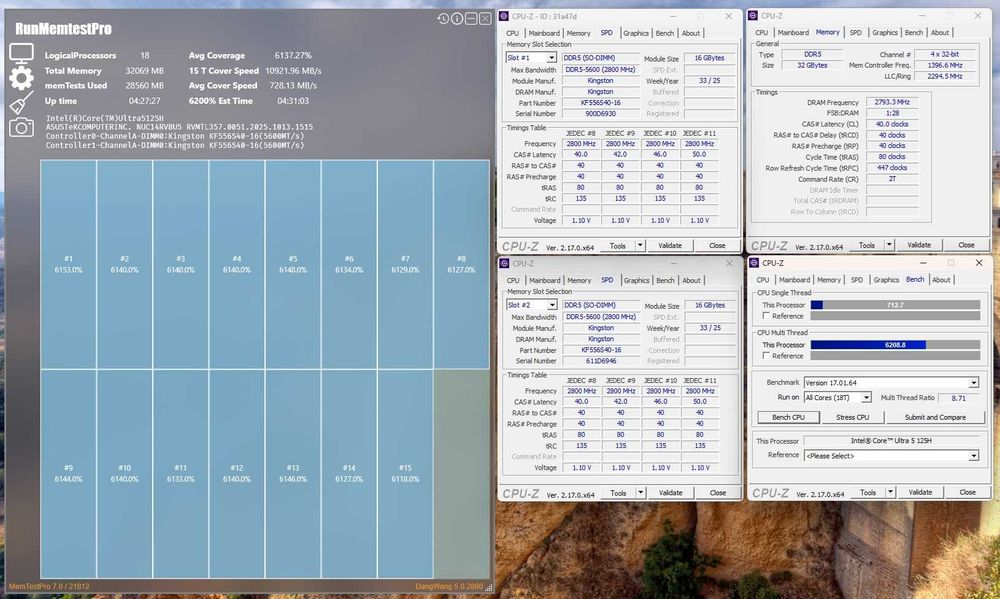
Task: Click the Channel # value 4 x 32-bit
Action: click(945, 54)
